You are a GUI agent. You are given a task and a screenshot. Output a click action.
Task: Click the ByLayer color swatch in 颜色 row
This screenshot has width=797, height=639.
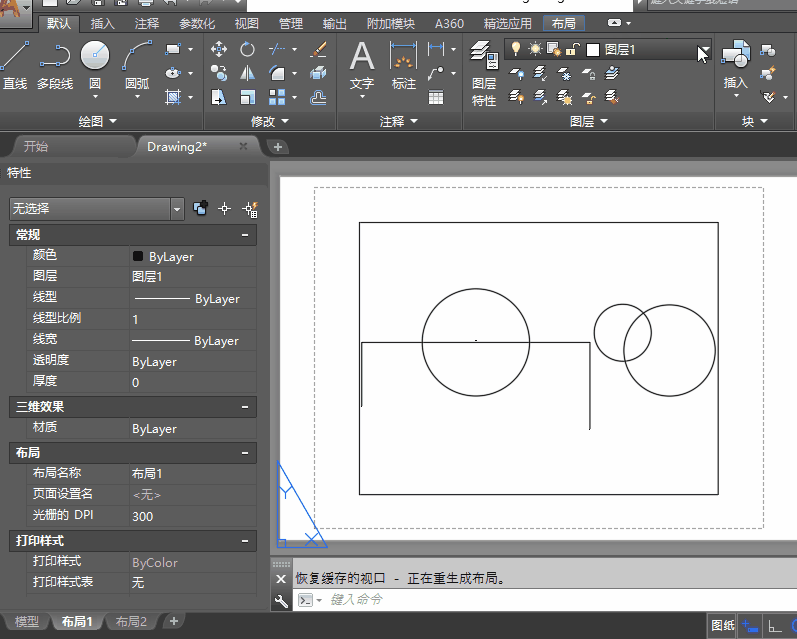138,256
